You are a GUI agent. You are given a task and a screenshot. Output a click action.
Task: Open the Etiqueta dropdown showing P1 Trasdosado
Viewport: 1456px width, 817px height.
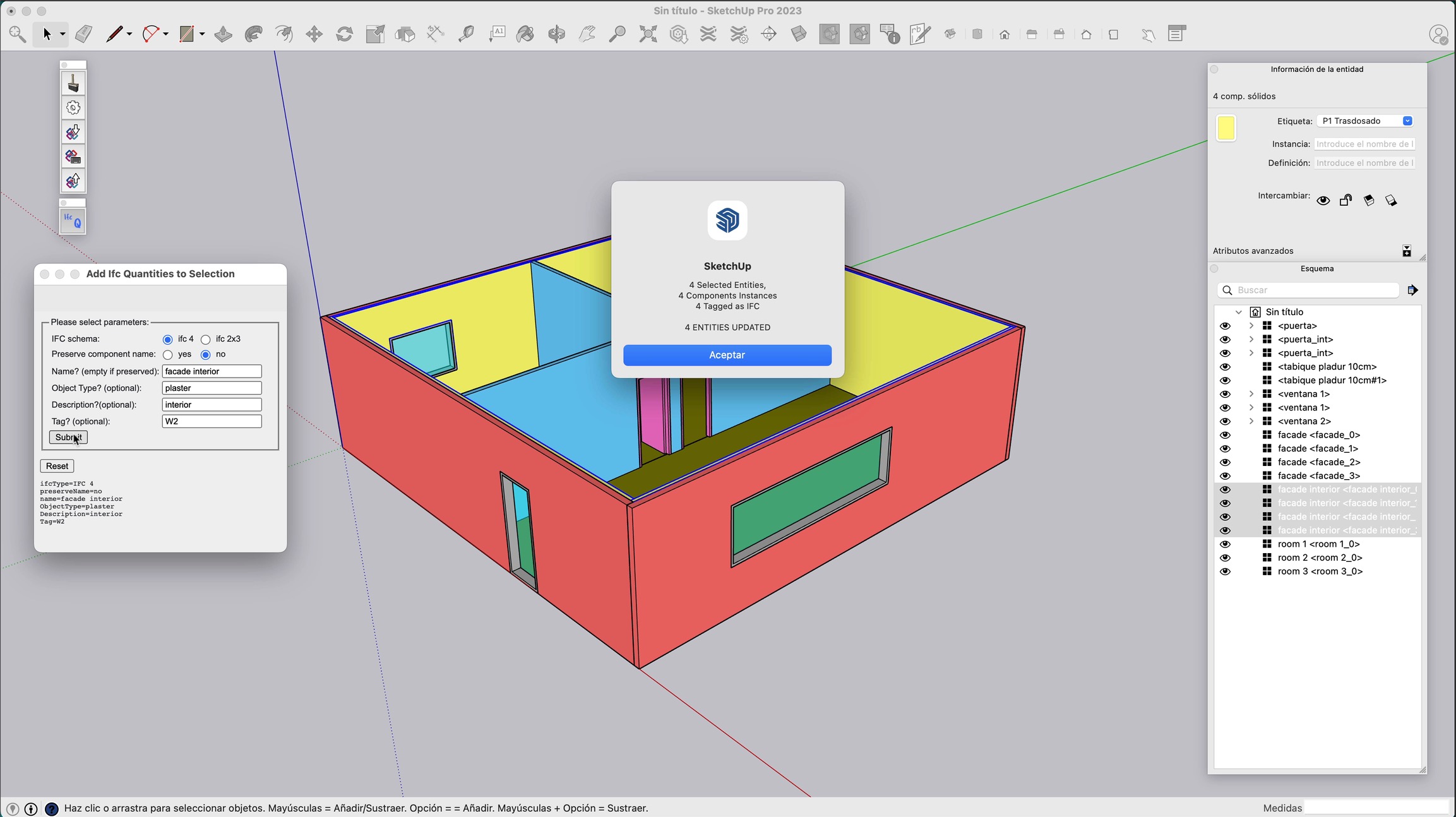click(1407, 120)
